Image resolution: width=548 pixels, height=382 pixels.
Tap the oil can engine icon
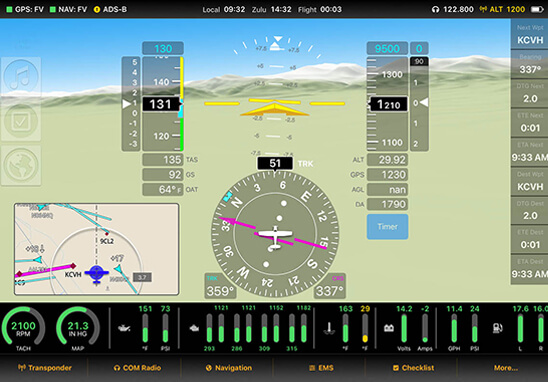click(124, 328)
